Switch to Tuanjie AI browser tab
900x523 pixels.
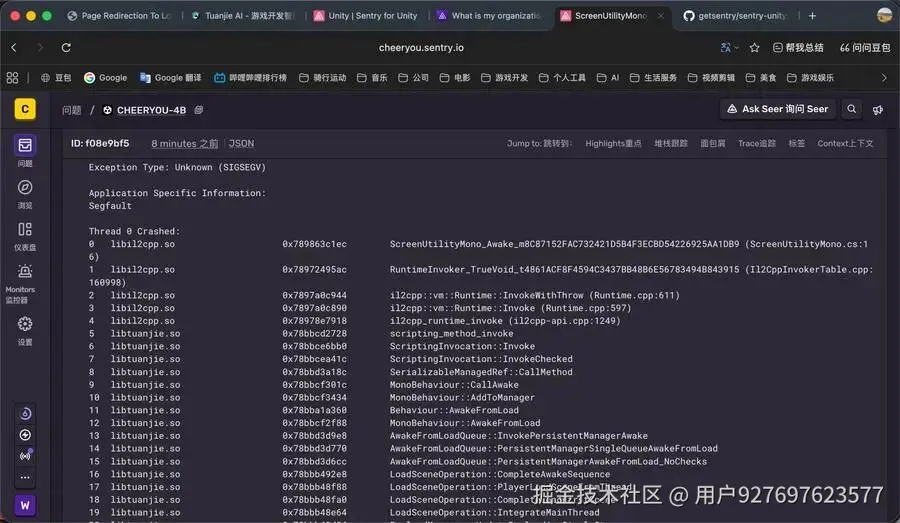tap(243, 16)
